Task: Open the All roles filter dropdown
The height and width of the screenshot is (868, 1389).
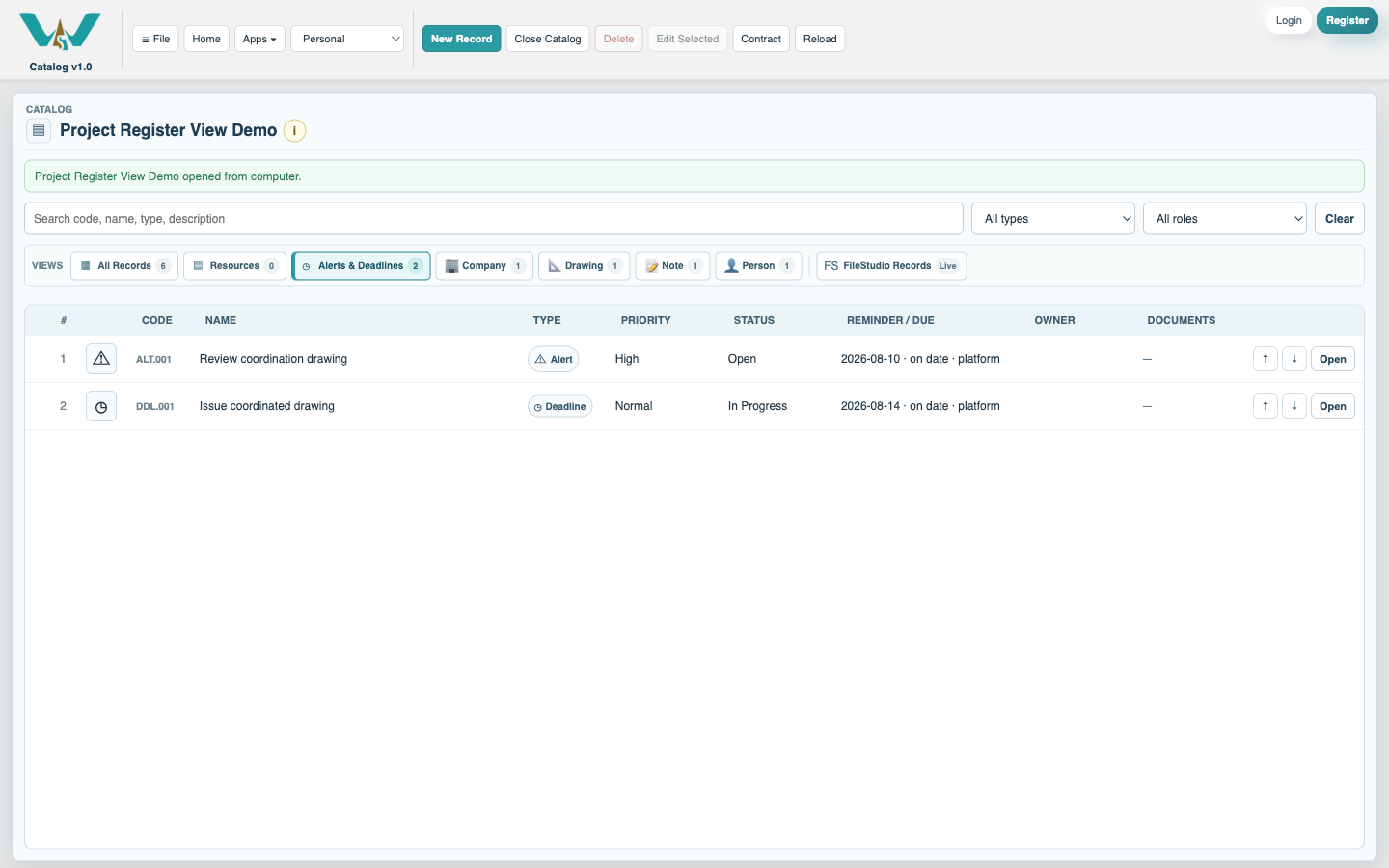Action: 1225,219
